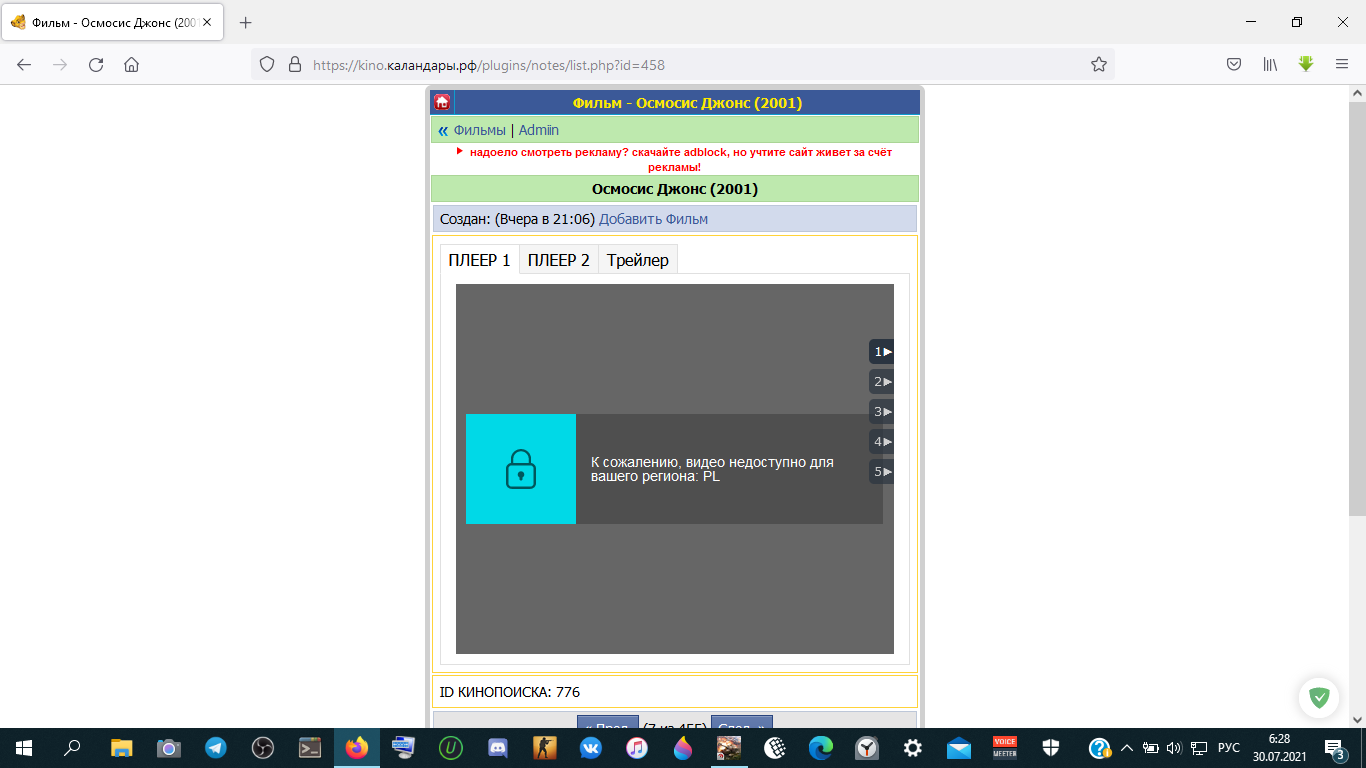Select episode 5 in the player list

(881, 471)
